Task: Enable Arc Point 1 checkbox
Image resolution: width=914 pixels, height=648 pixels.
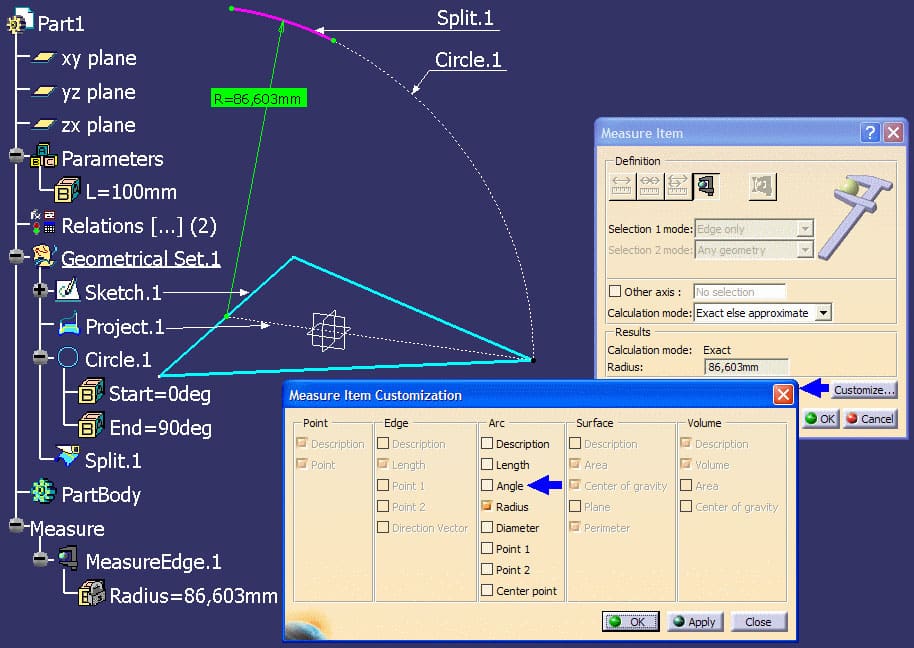Action: [x=487, y=548]
